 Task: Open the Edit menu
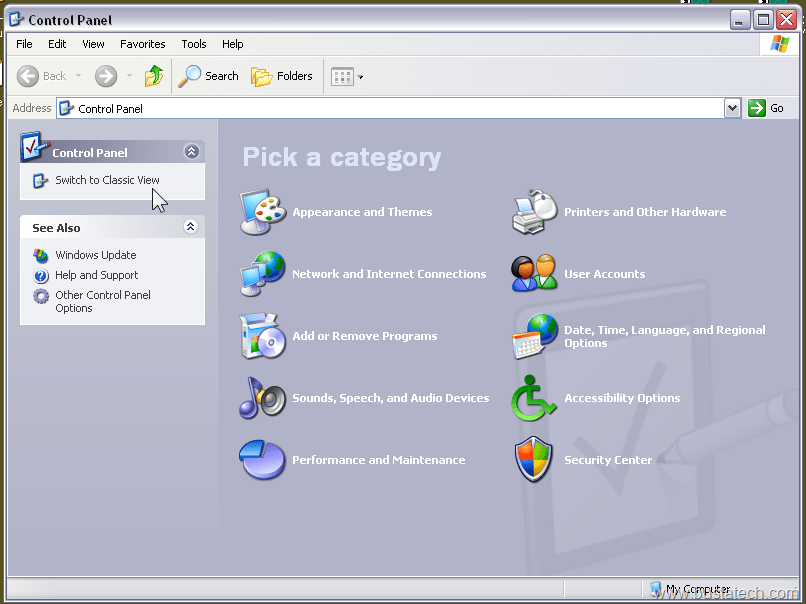[x=57, y=44]
